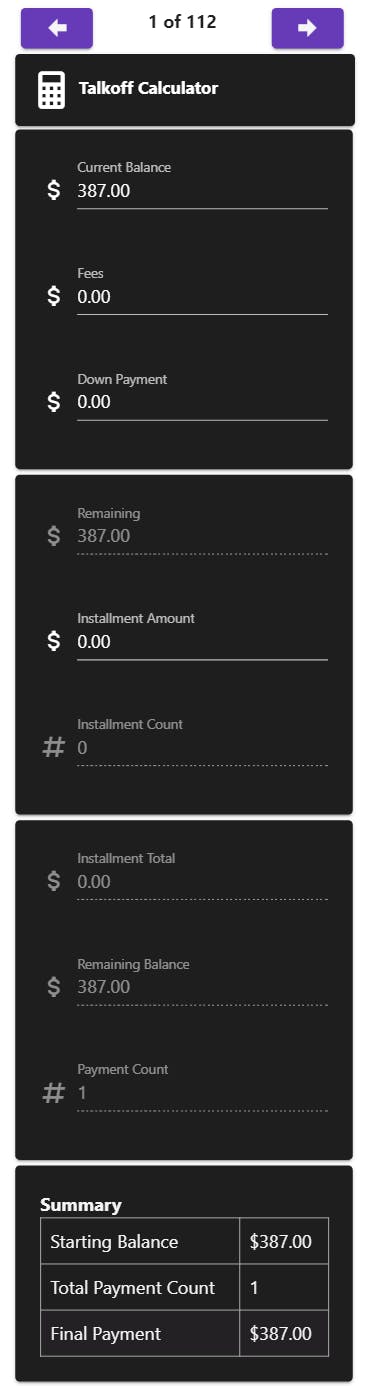Click the hash icon beside Payment Count

[x=54, y=1093]
